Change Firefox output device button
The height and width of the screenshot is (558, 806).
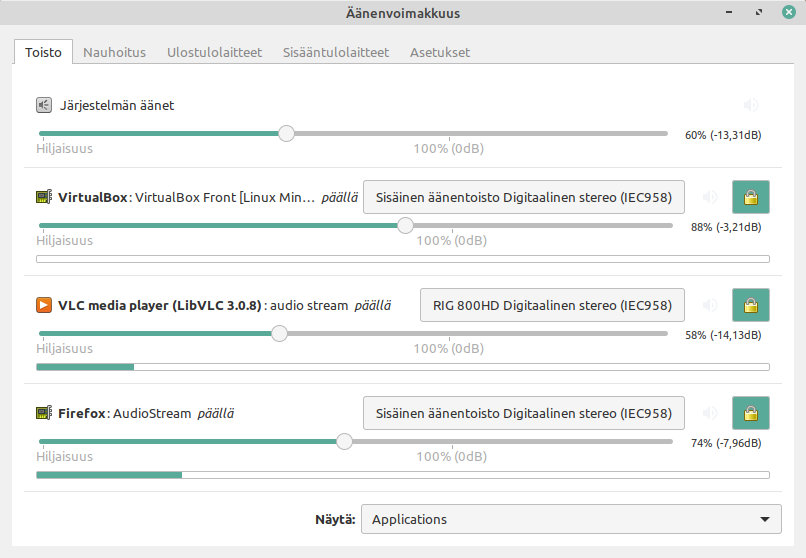[523, 413]
